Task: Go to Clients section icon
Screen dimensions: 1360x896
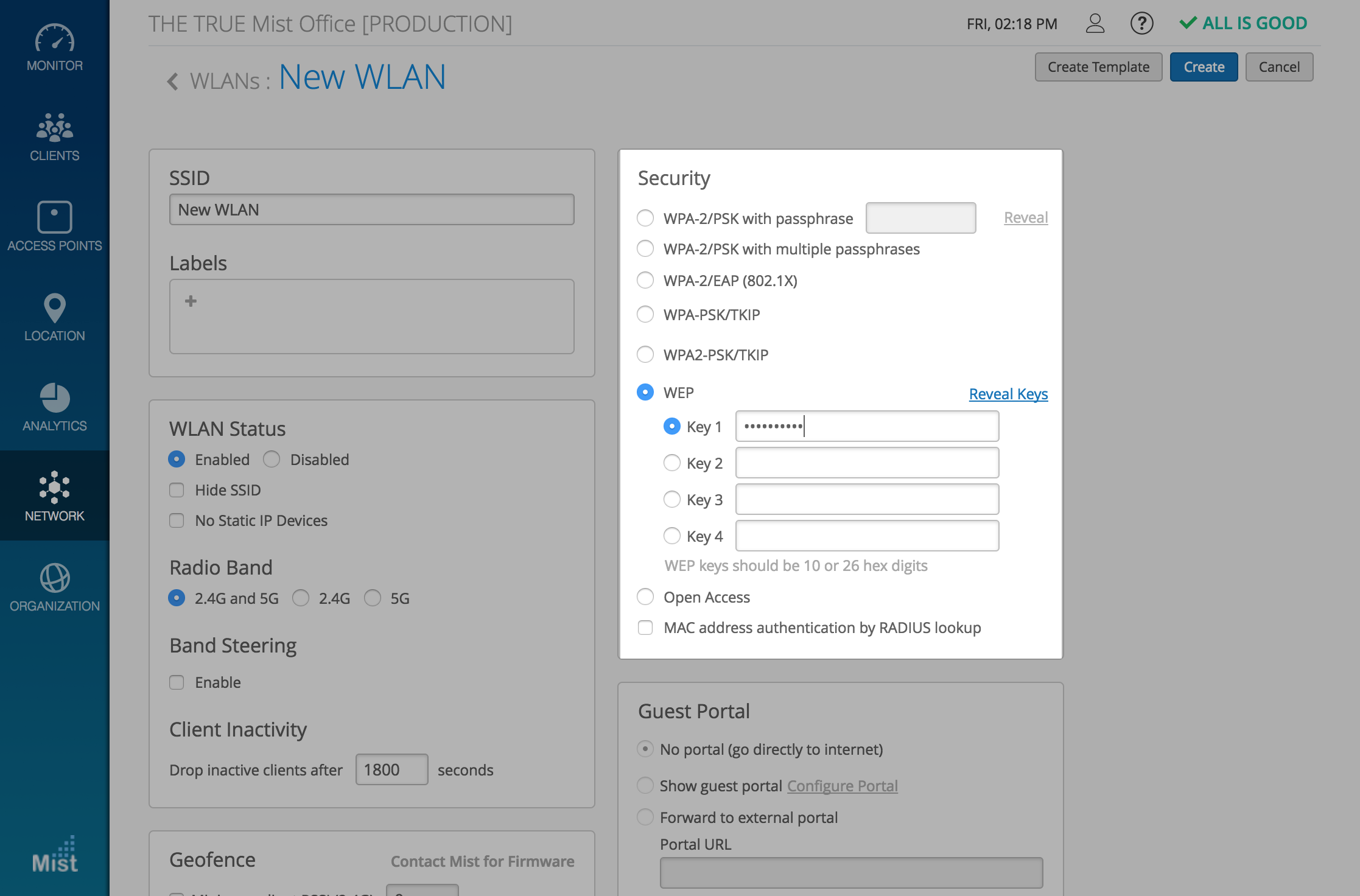Action: 55,127
